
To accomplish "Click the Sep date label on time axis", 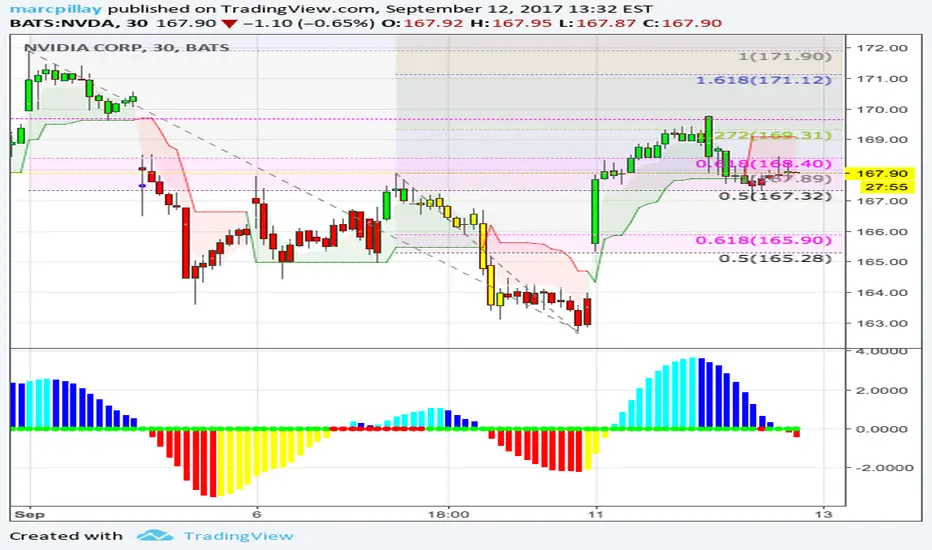I will point(30,514).
